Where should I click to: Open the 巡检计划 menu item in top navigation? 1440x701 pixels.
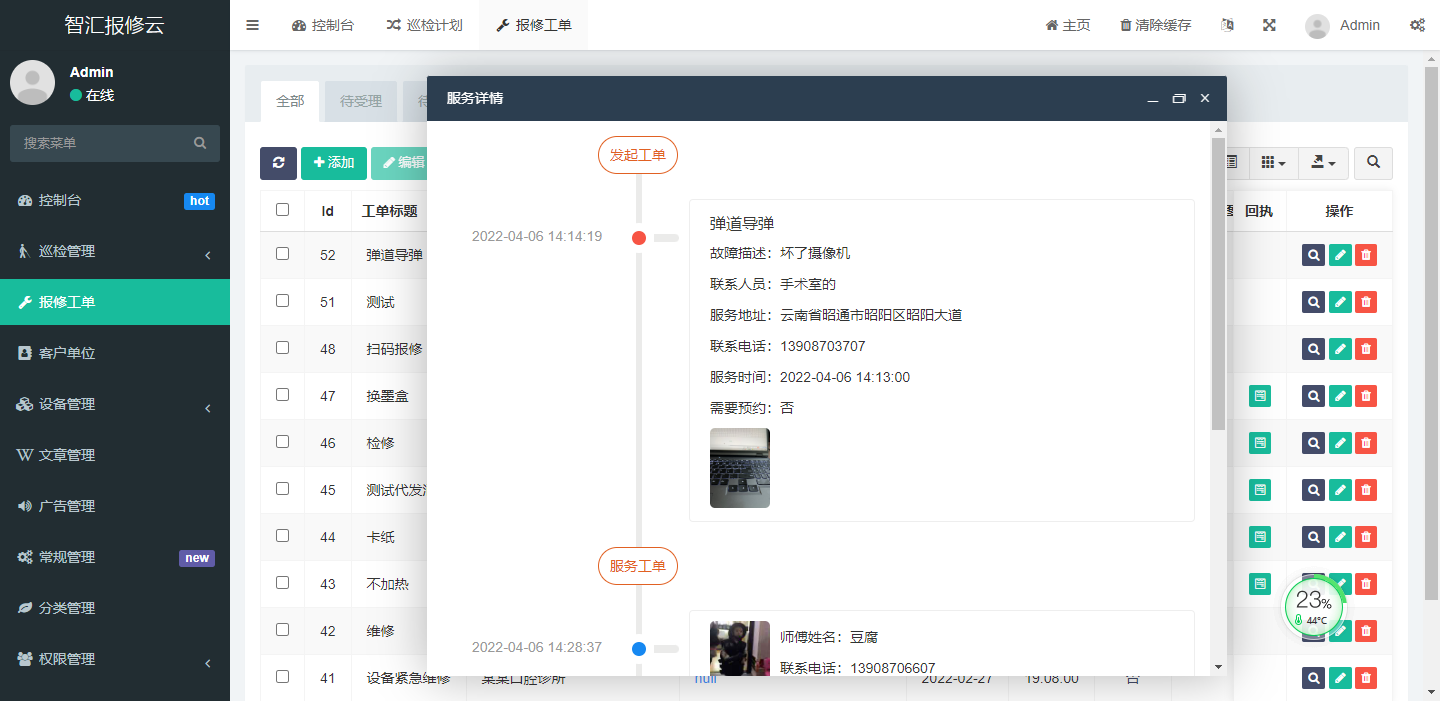tap(424, 24)
